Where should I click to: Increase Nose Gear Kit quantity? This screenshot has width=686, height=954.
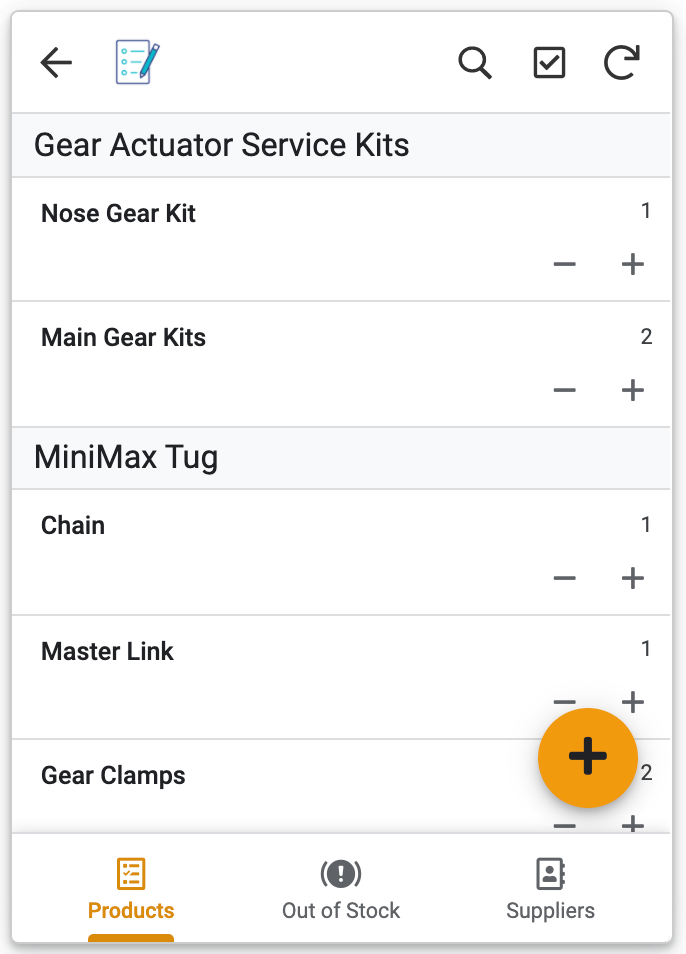point(632,264)
